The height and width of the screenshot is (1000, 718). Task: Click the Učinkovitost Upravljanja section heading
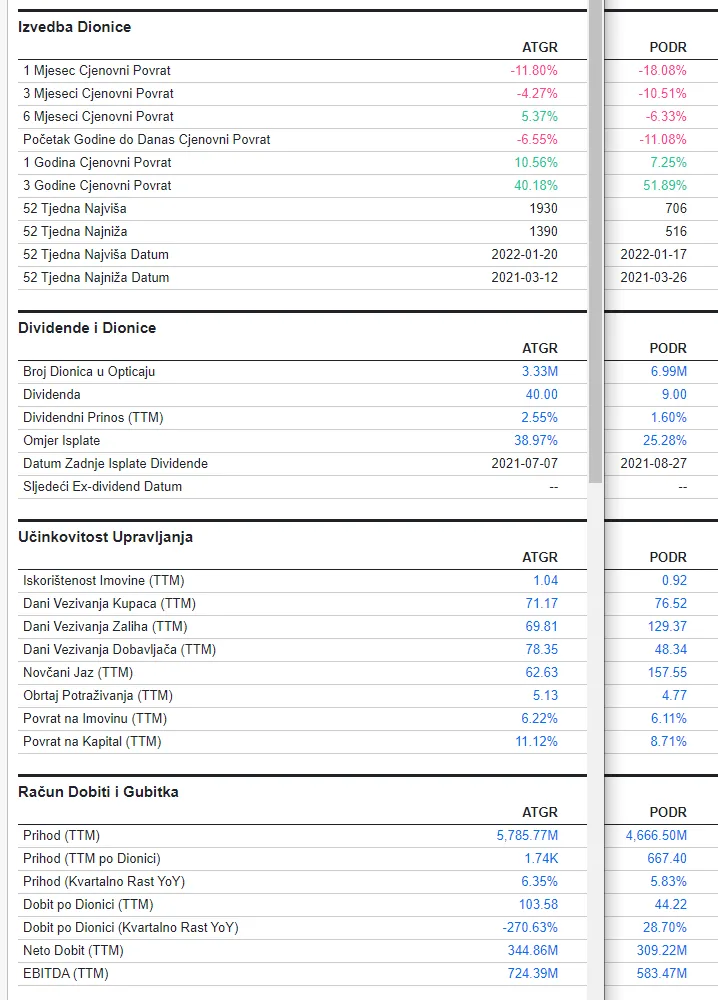coord(106,537)
